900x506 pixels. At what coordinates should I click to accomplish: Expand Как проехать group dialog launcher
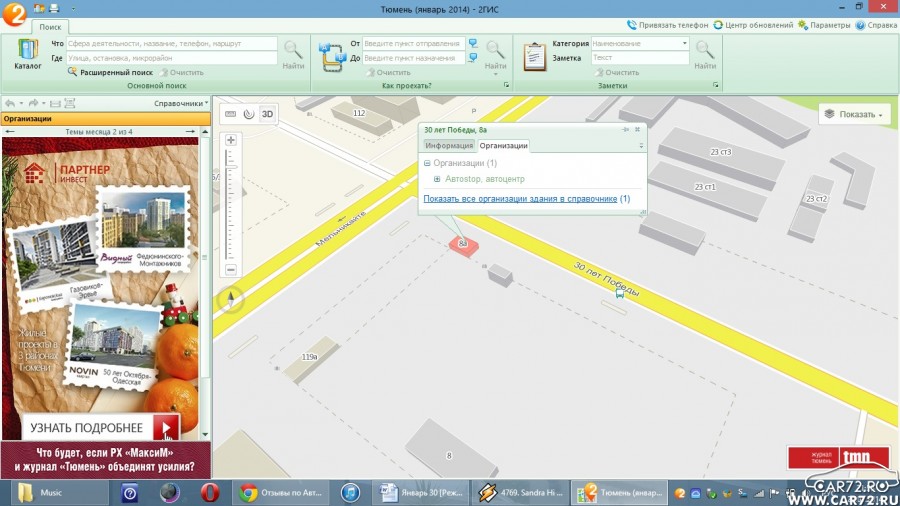point(506,85)
